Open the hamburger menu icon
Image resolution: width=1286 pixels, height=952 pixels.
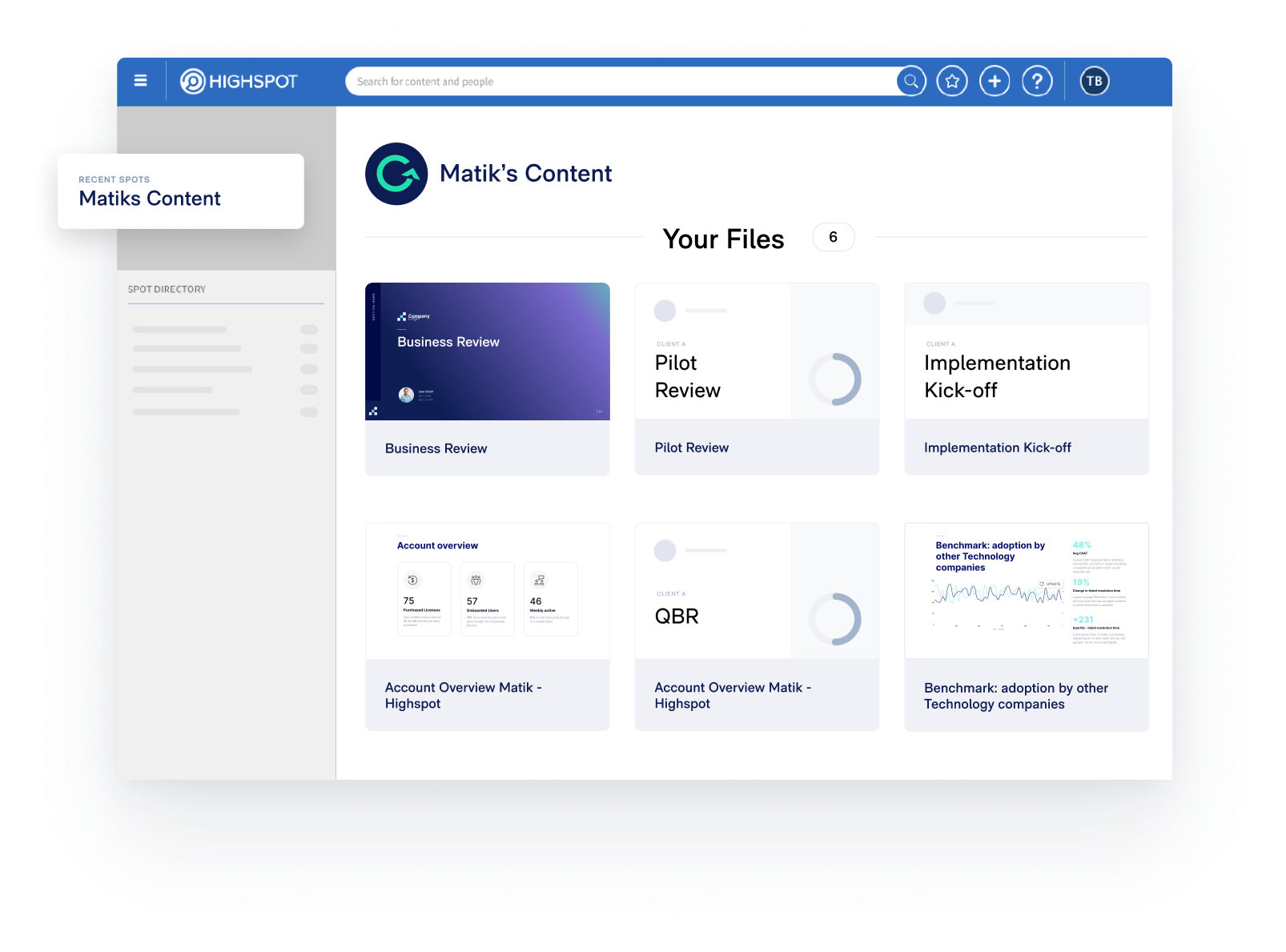pyautogui.click(x=141, y=81)
